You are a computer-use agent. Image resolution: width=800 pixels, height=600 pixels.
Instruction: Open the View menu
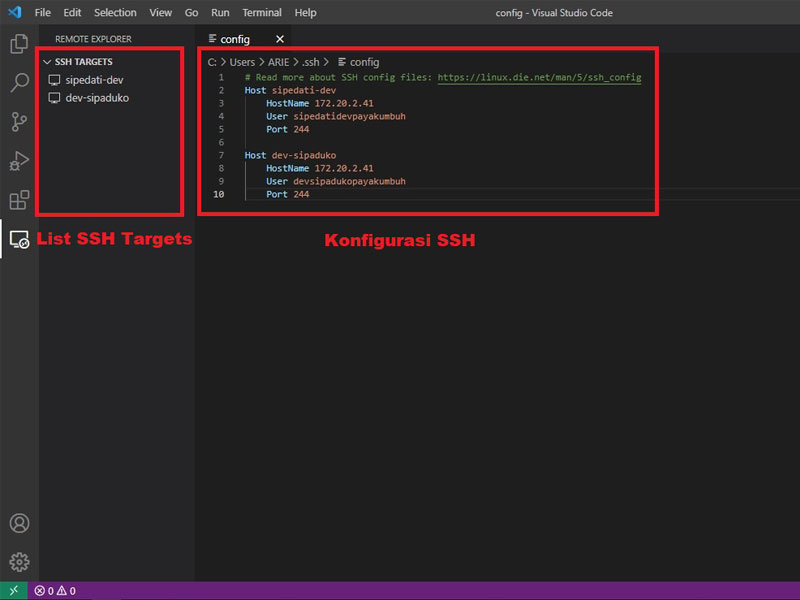pyautogui.click(x=160, y=13)
